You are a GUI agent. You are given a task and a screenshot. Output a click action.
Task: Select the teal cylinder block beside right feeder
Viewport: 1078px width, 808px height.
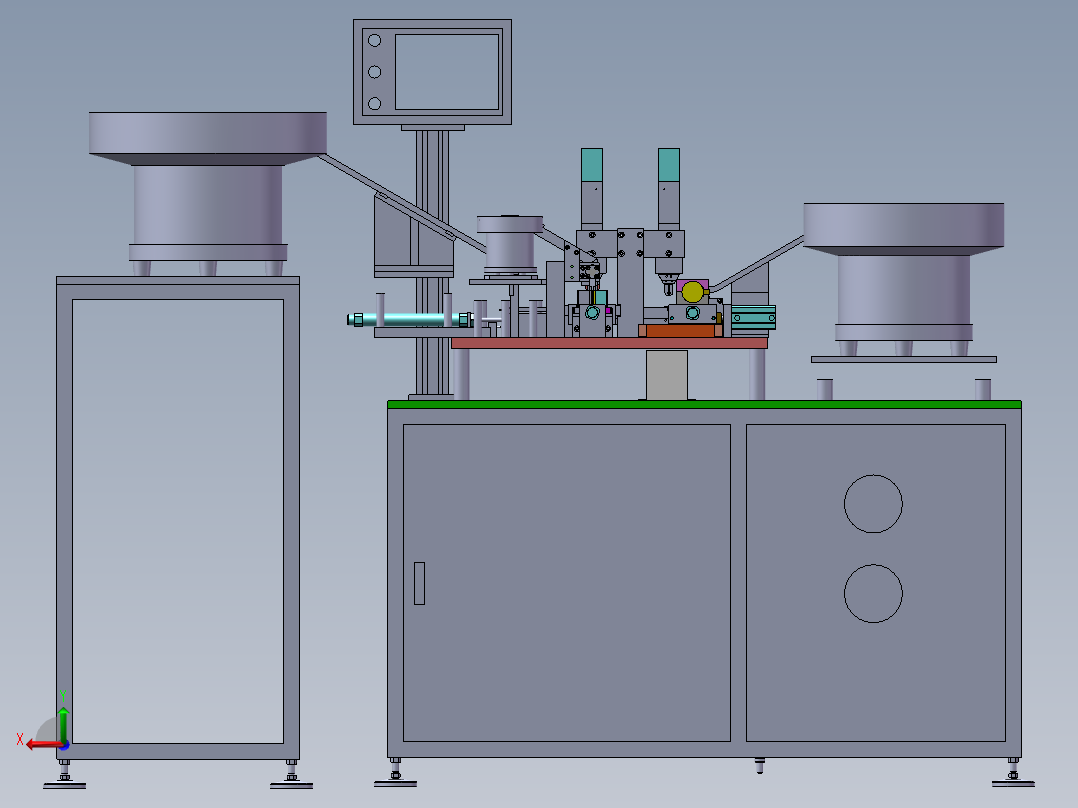coord(754,318)
